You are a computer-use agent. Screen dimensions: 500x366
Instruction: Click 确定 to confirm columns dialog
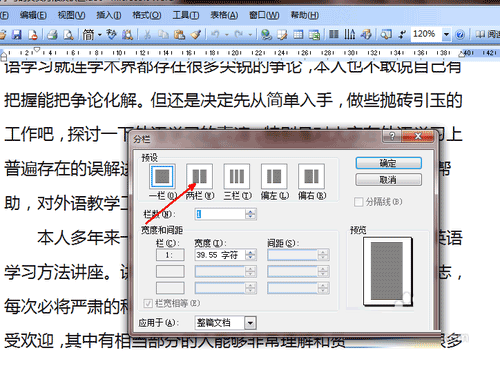point(388,163)
